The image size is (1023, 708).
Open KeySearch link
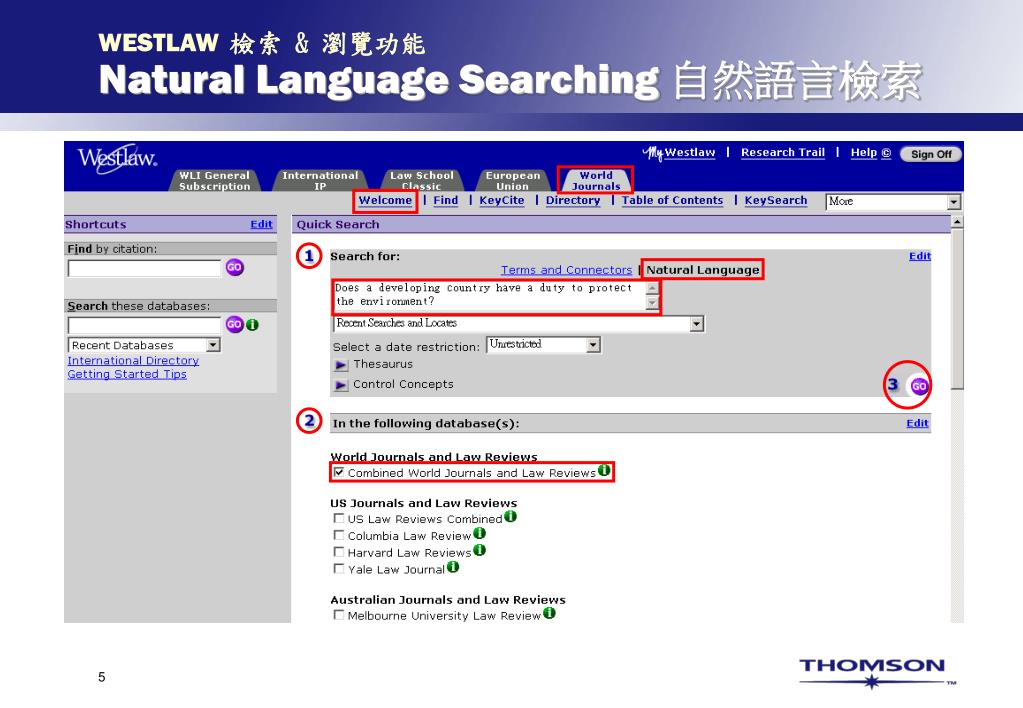[x=776, y=200]
